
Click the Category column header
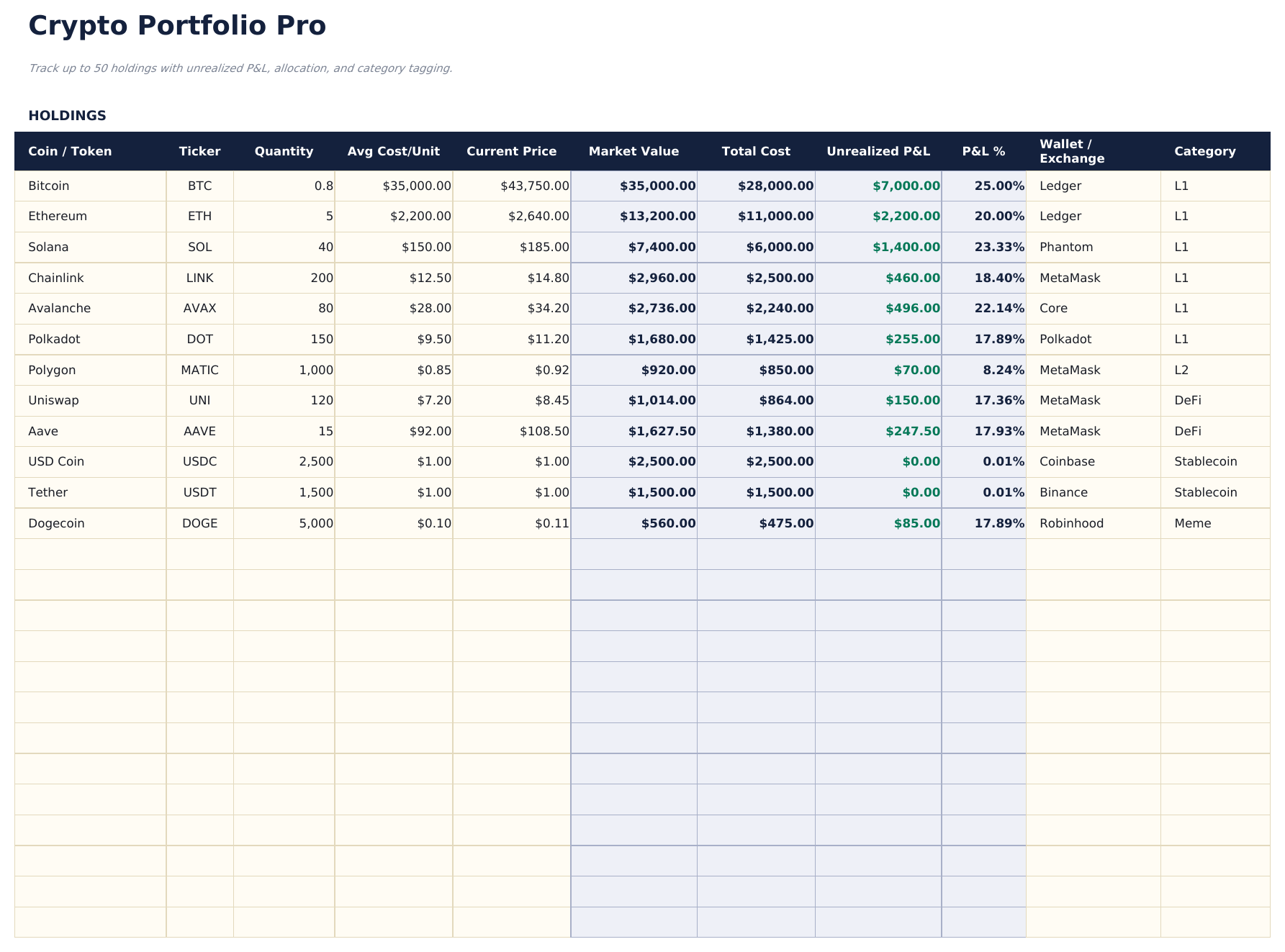click(x=1205, y=151)
